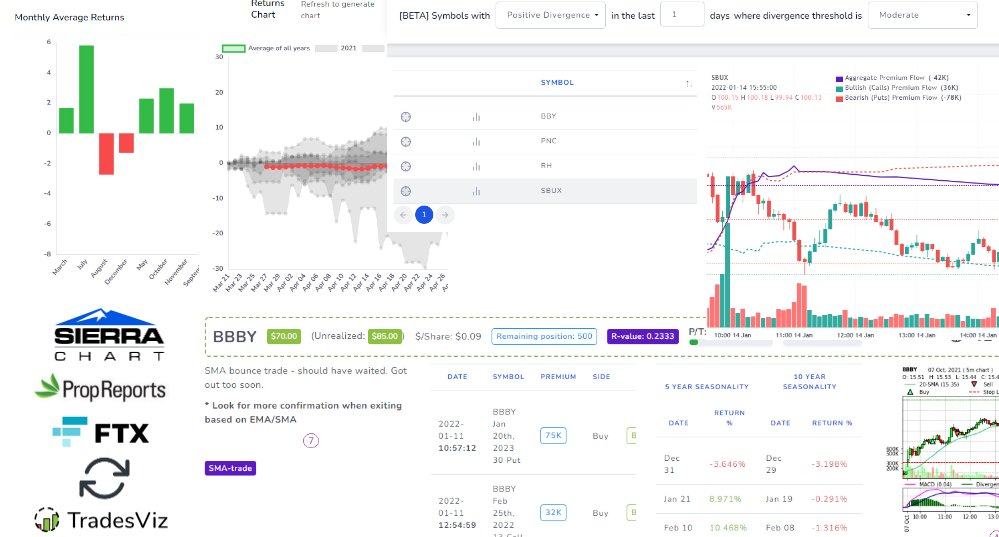
Task: Click the circled 7 note counter
Action: pos(310,440)
